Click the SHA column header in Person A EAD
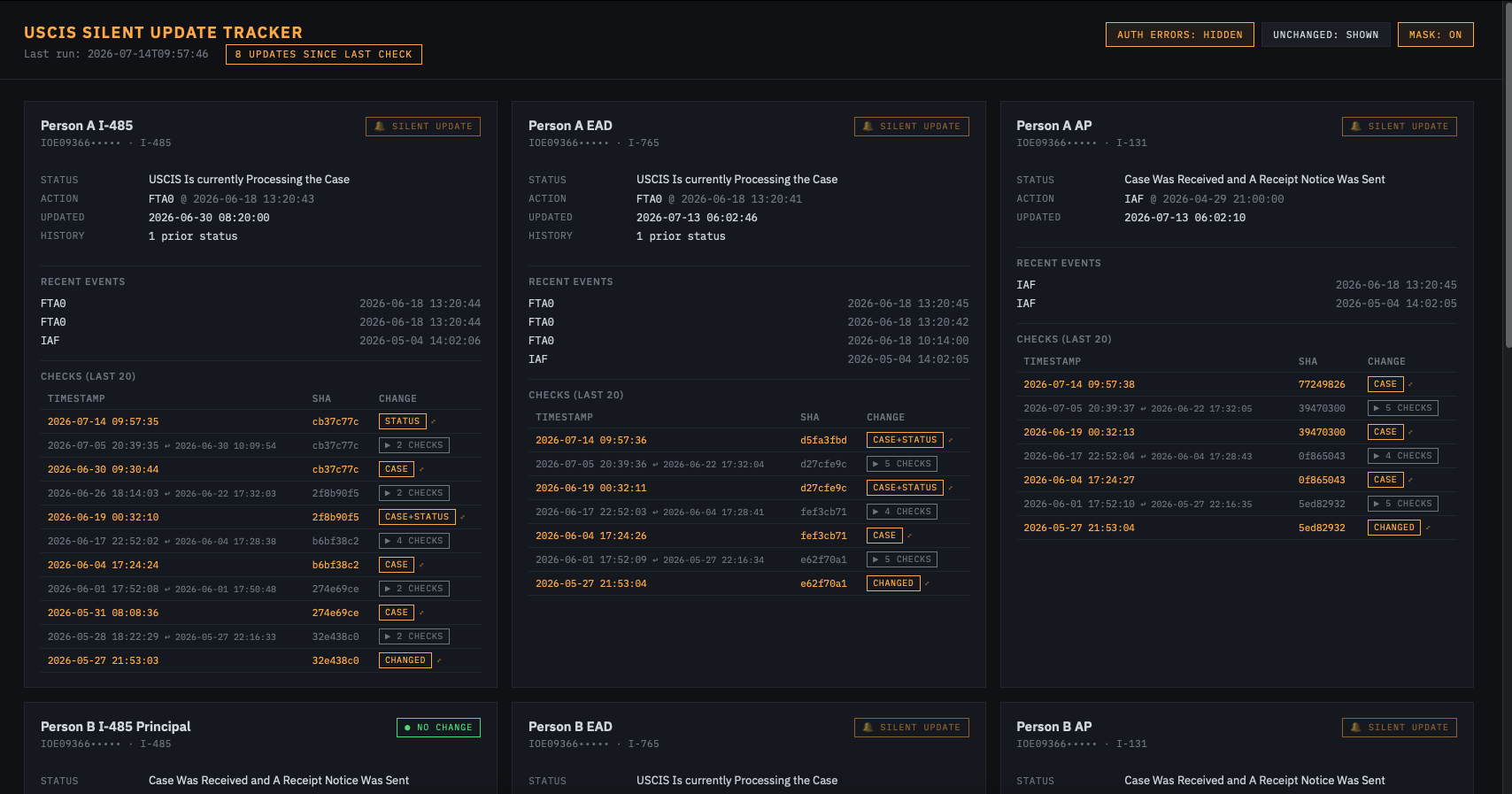Screen dimensions: 1512x794 tap(810, 418)
